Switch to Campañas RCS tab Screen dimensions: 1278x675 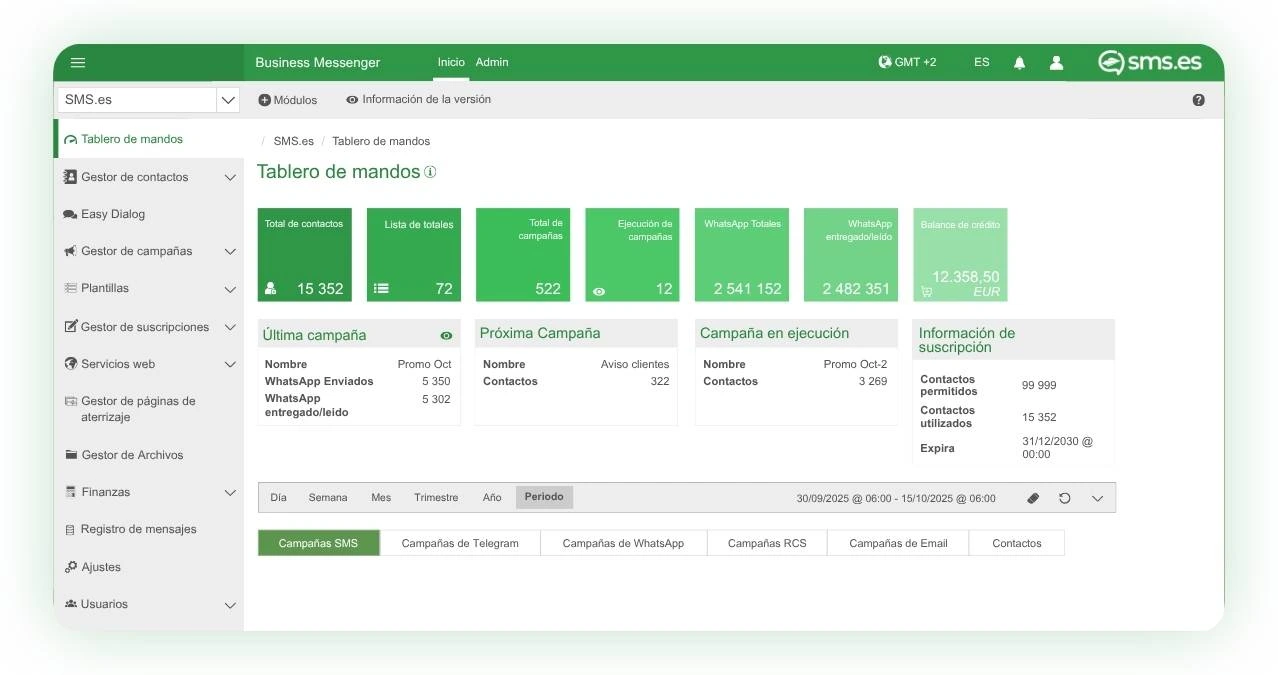[x=767, y=543]
